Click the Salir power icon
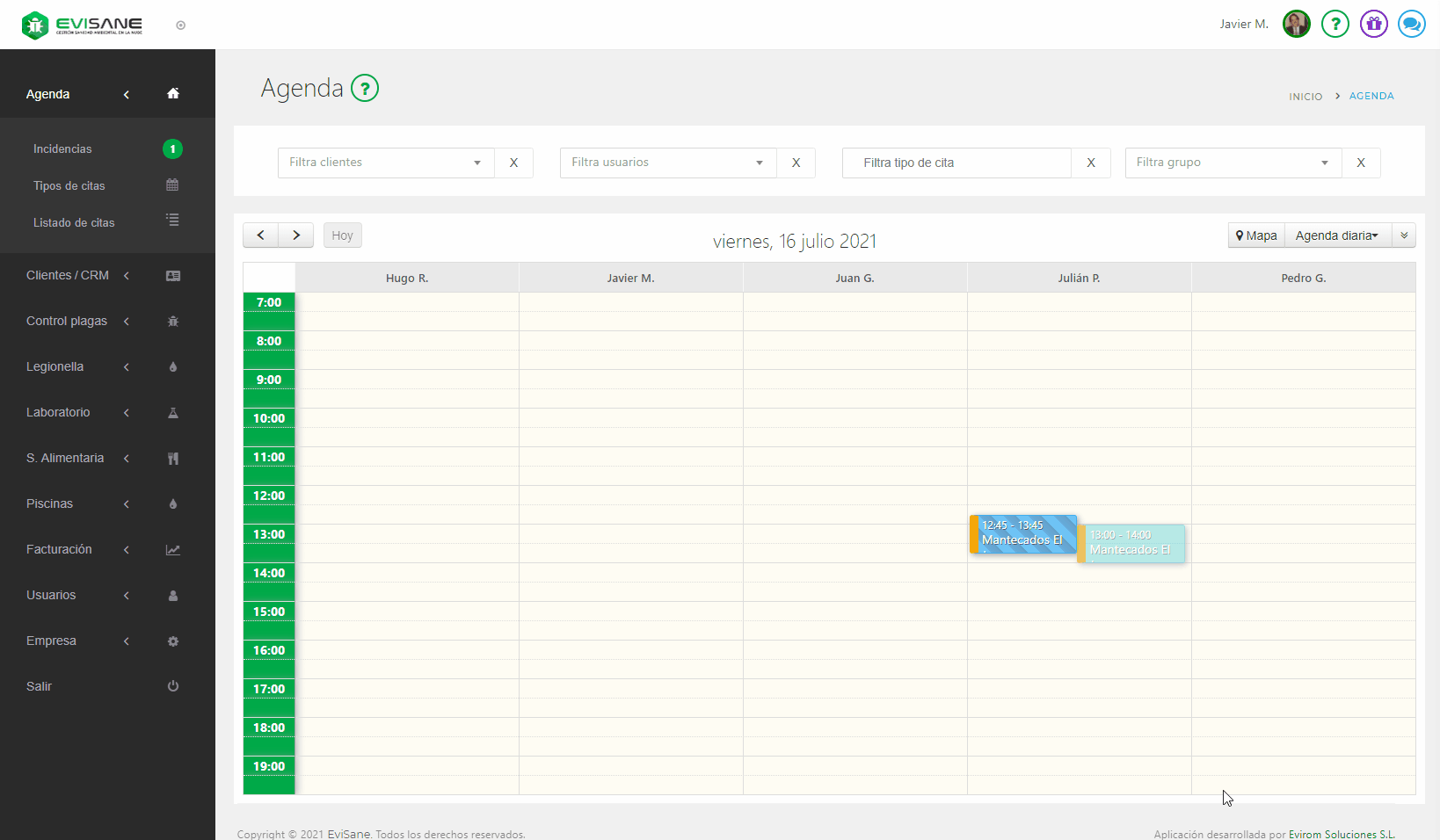 (173, 686)
